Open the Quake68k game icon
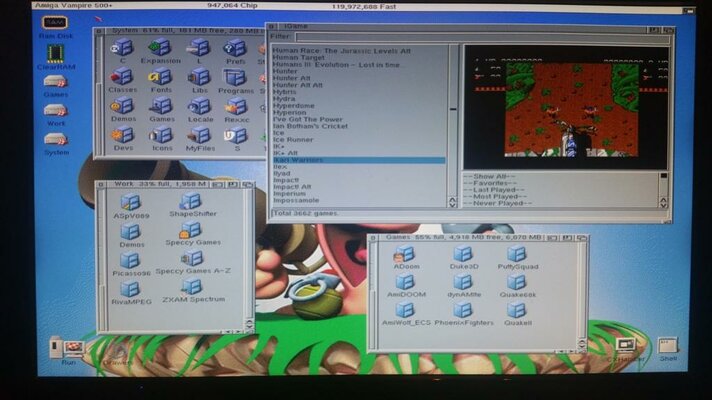712x400 pixels. coord(517,286)
